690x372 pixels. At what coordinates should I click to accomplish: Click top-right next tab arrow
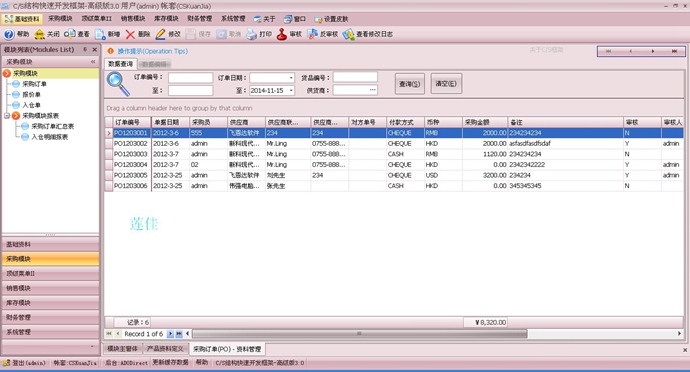point(653,51)
